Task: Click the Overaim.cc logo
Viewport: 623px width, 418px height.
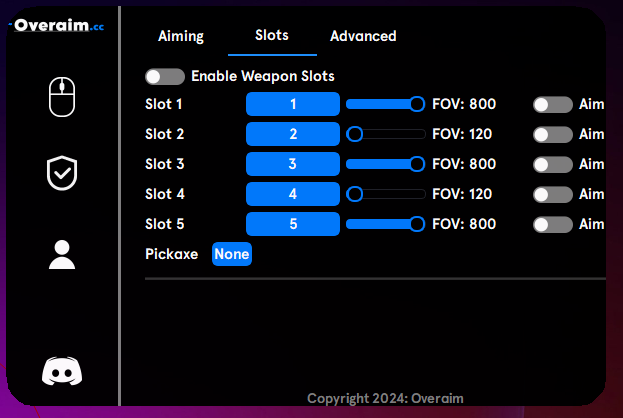Action: click(56, 25)
